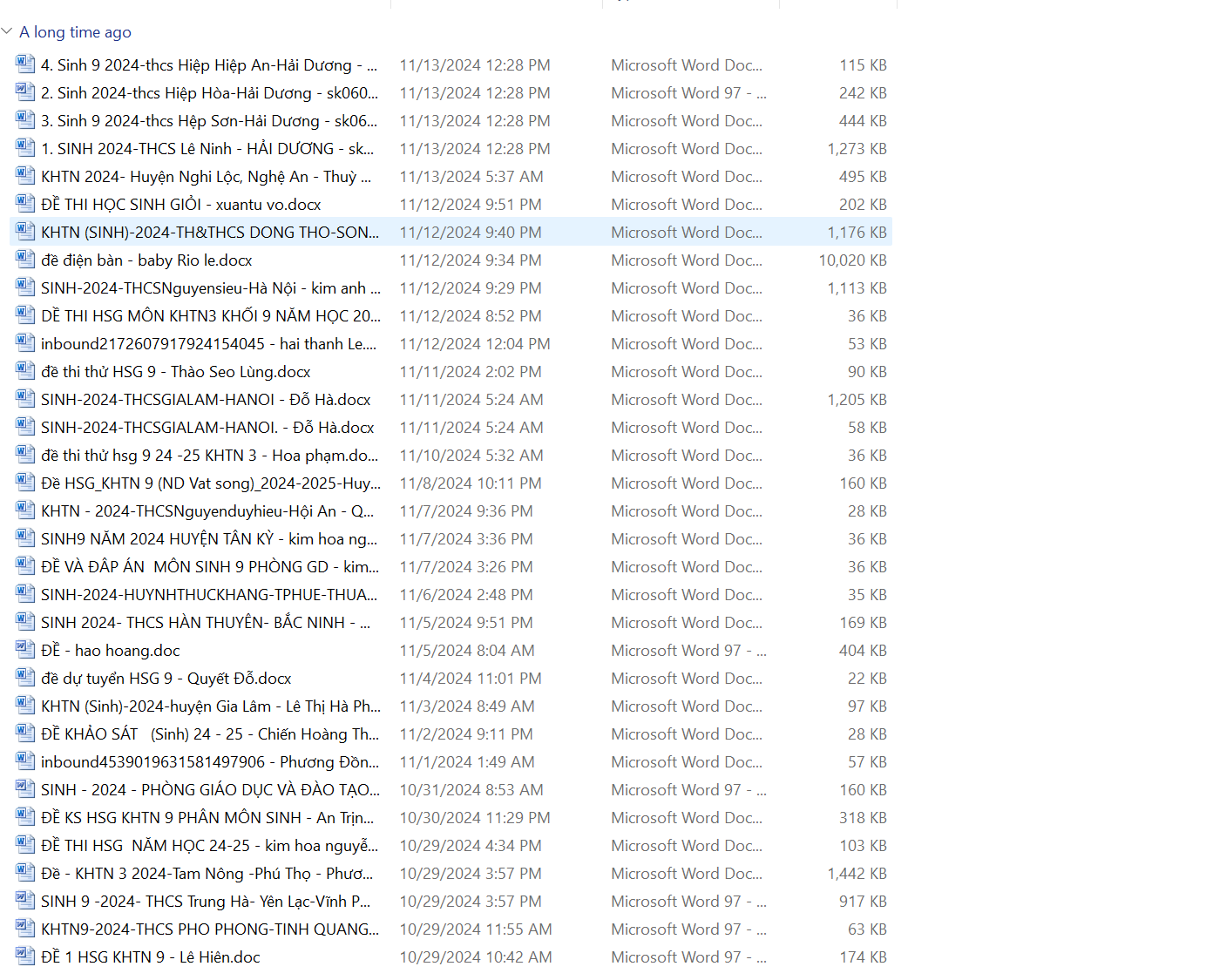Click the '10,020 KB' file size entry
The height and width of the screenshot is (980, 1206).
pos(852,260)
